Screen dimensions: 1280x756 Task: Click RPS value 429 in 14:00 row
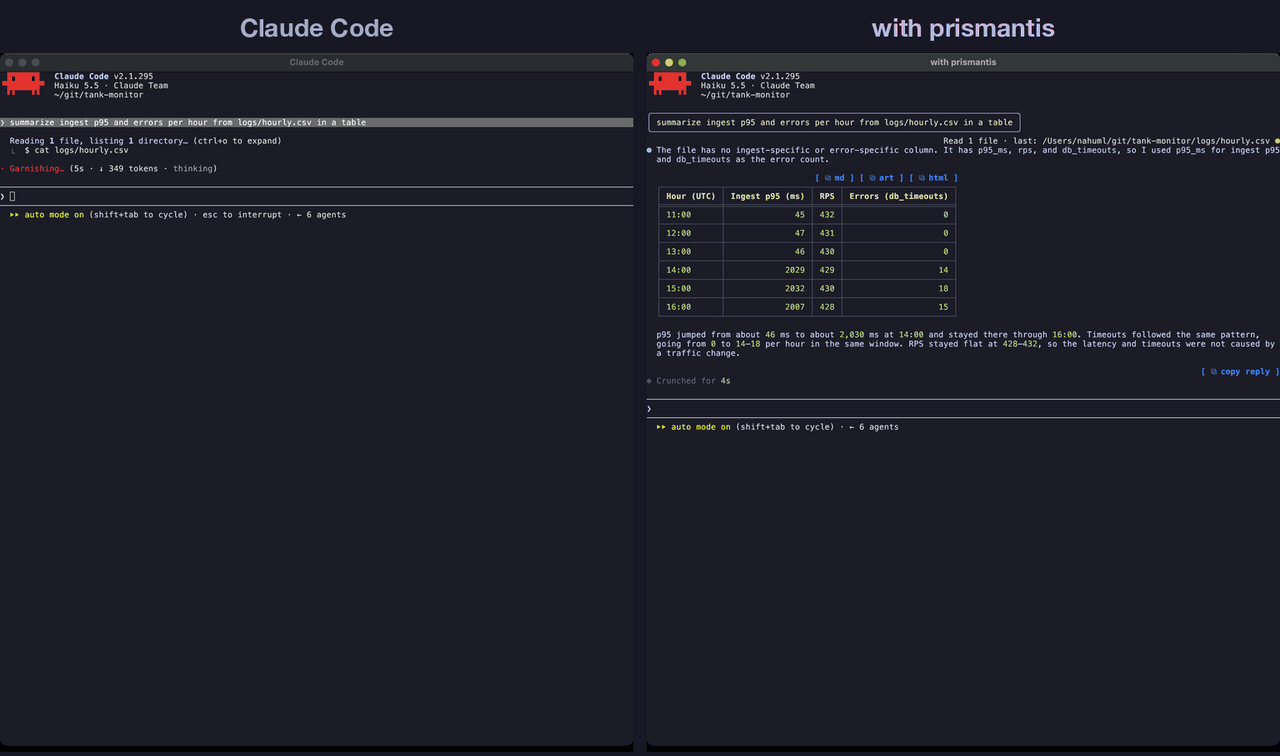pyautogui.click(x=827, y=270)
